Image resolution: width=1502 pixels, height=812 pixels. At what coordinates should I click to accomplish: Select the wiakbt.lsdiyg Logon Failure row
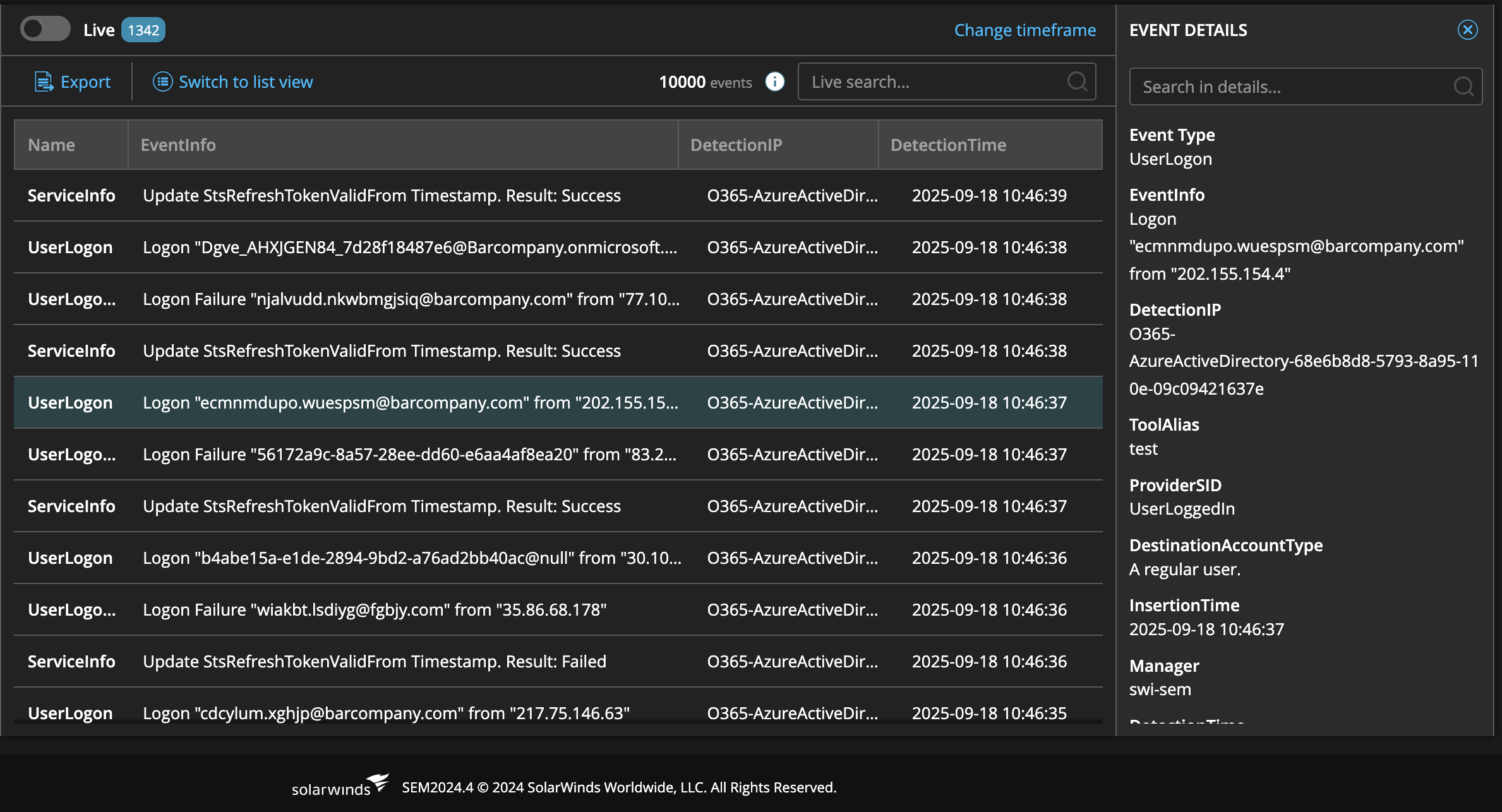(x=374, y=610)
